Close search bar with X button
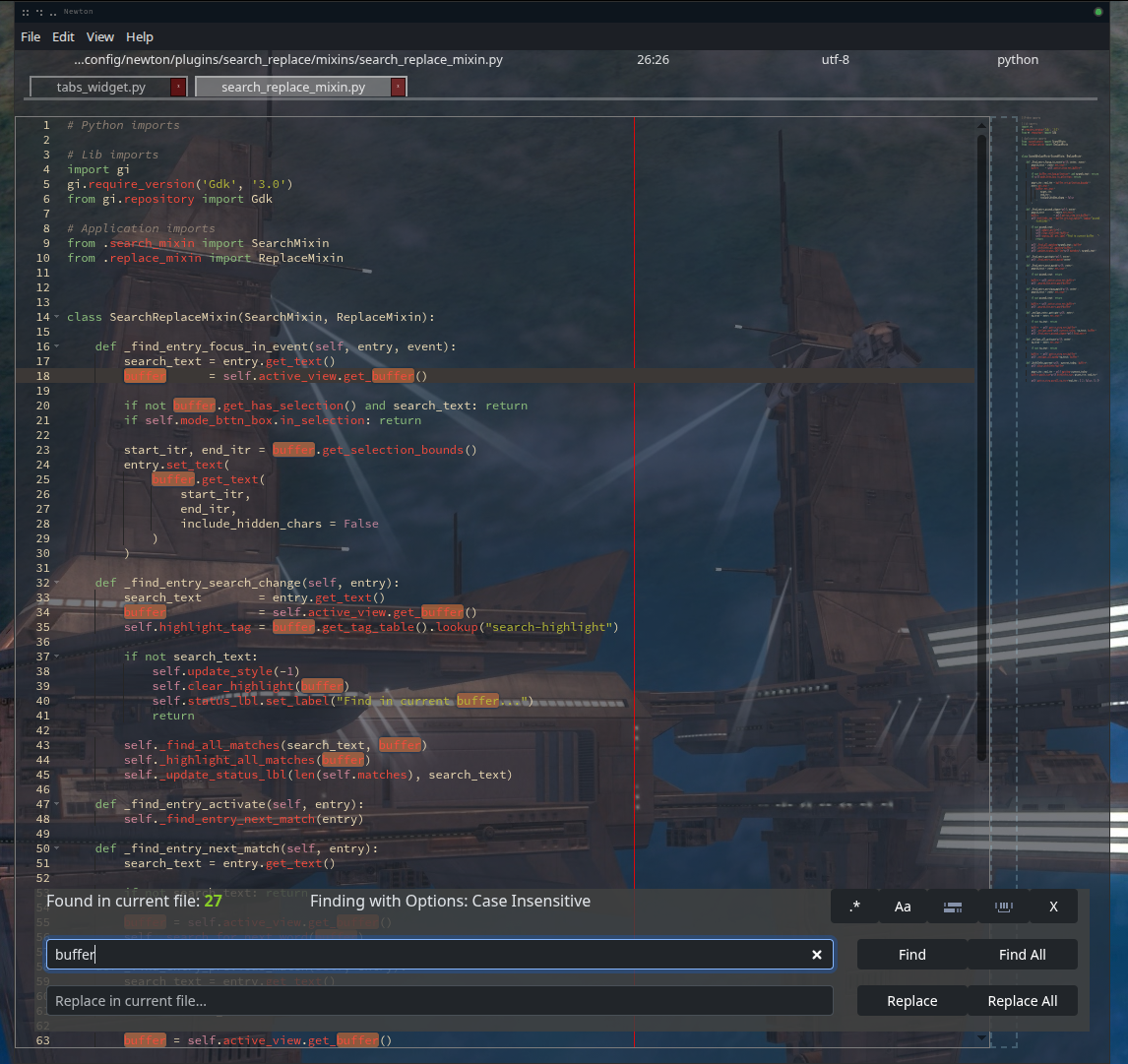This screenshot has width=1128, height=1064. pyautogui.click(x=1053, y=907)
